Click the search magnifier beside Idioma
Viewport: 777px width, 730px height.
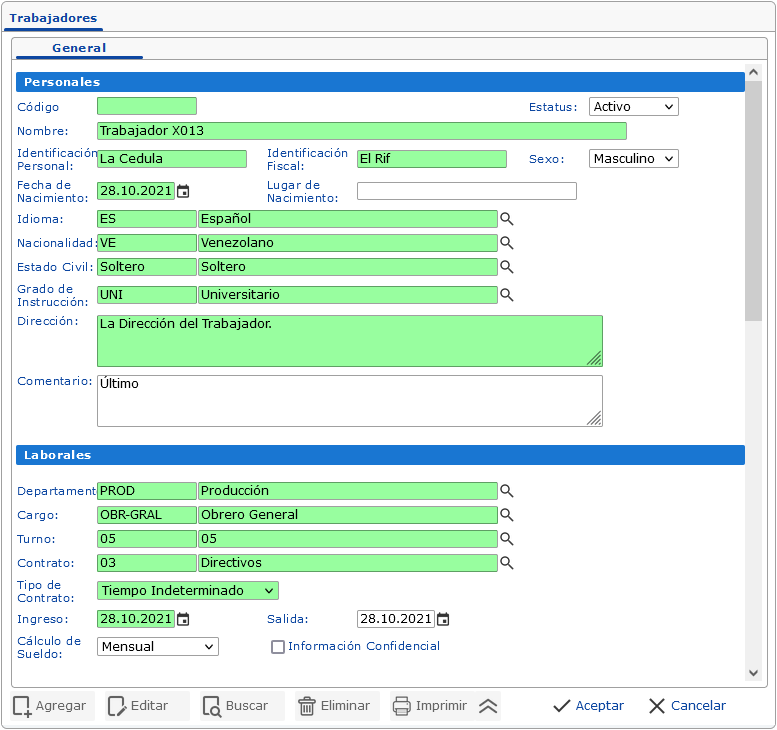click(x=506, y=219)
